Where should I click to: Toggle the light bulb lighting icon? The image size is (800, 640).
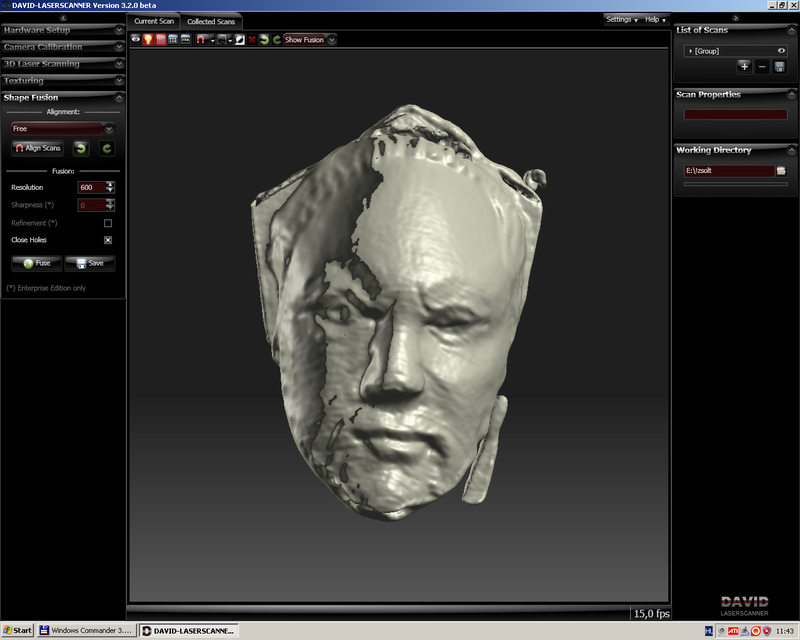148,40
